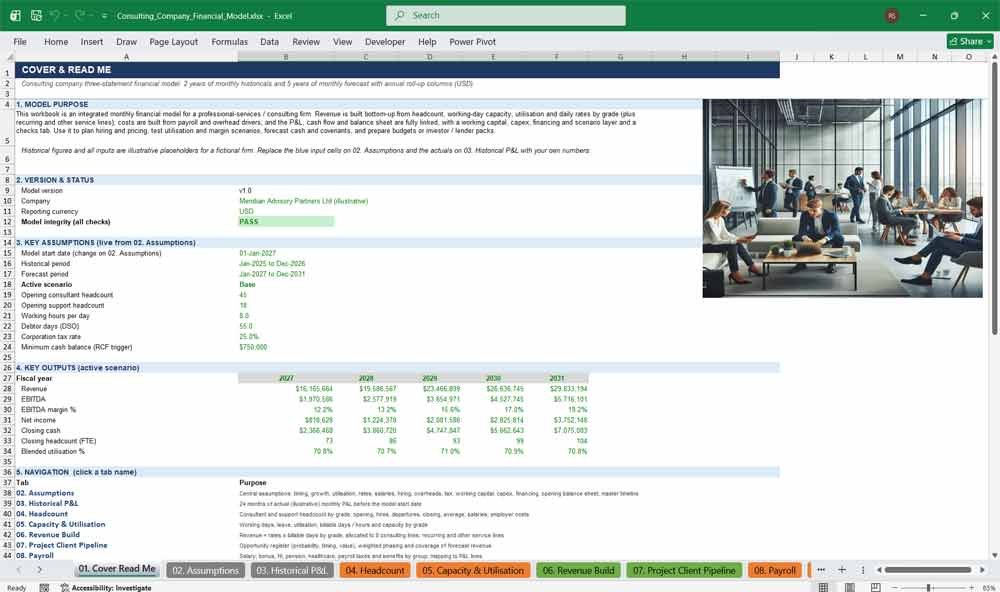Click horizontal scrollbar left arrow

[x=879, y=570]
